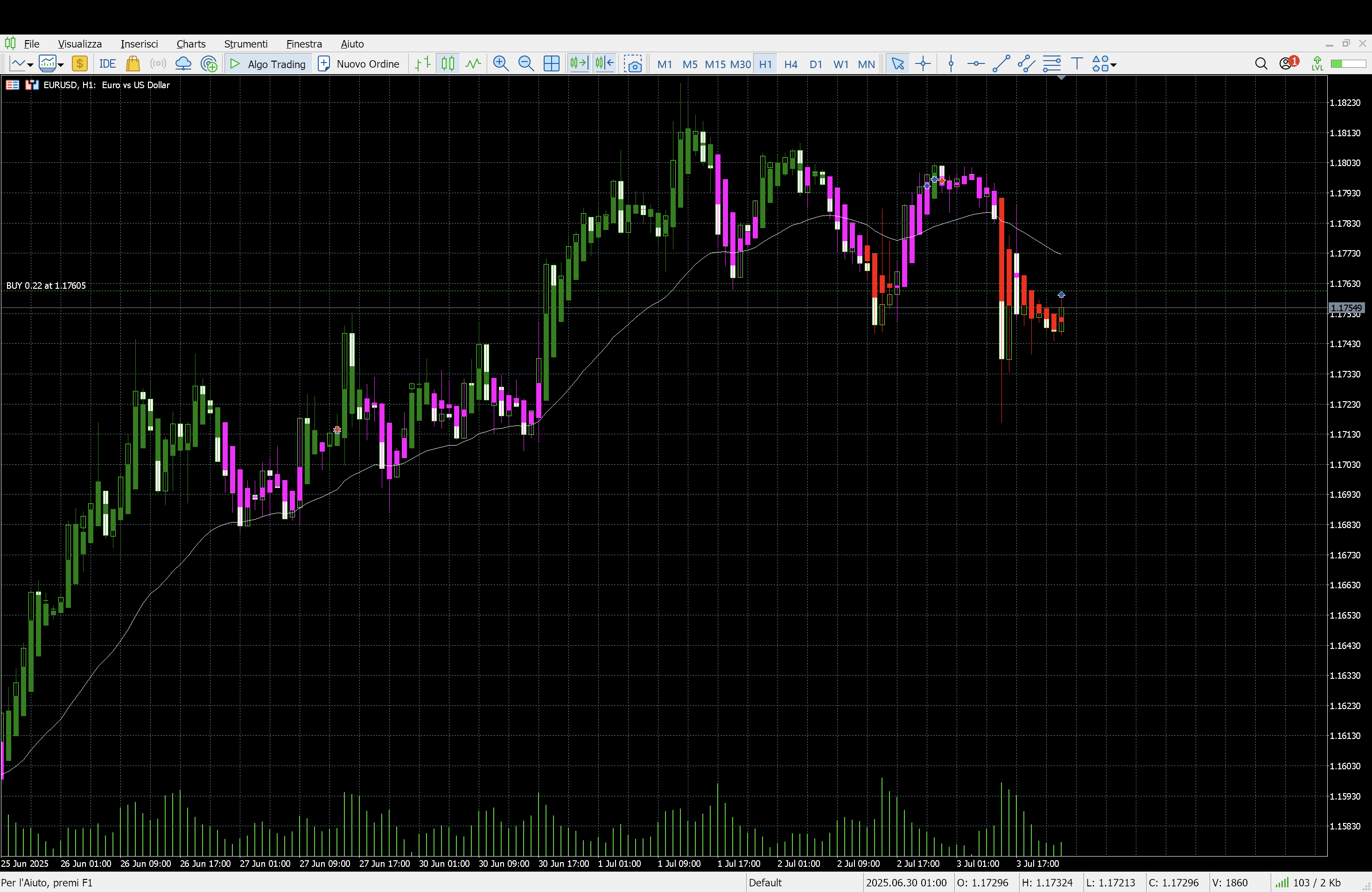Expand the chart type dropdown arrow

30,65
